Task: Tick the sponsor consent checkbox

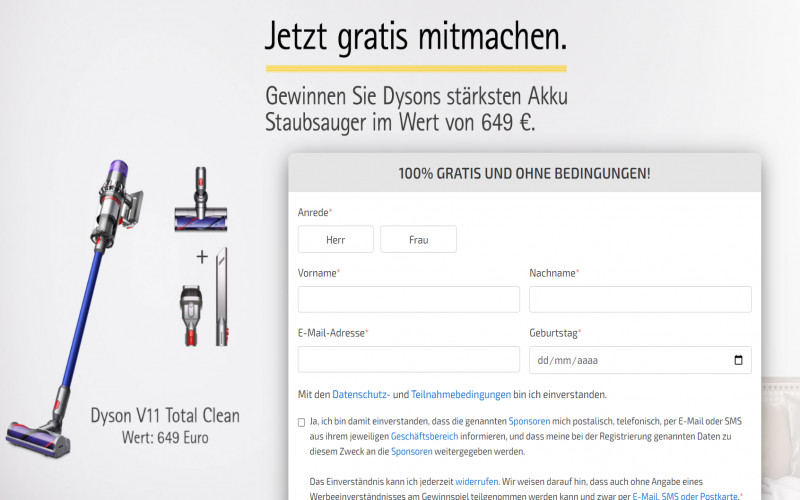Action: 302,422
